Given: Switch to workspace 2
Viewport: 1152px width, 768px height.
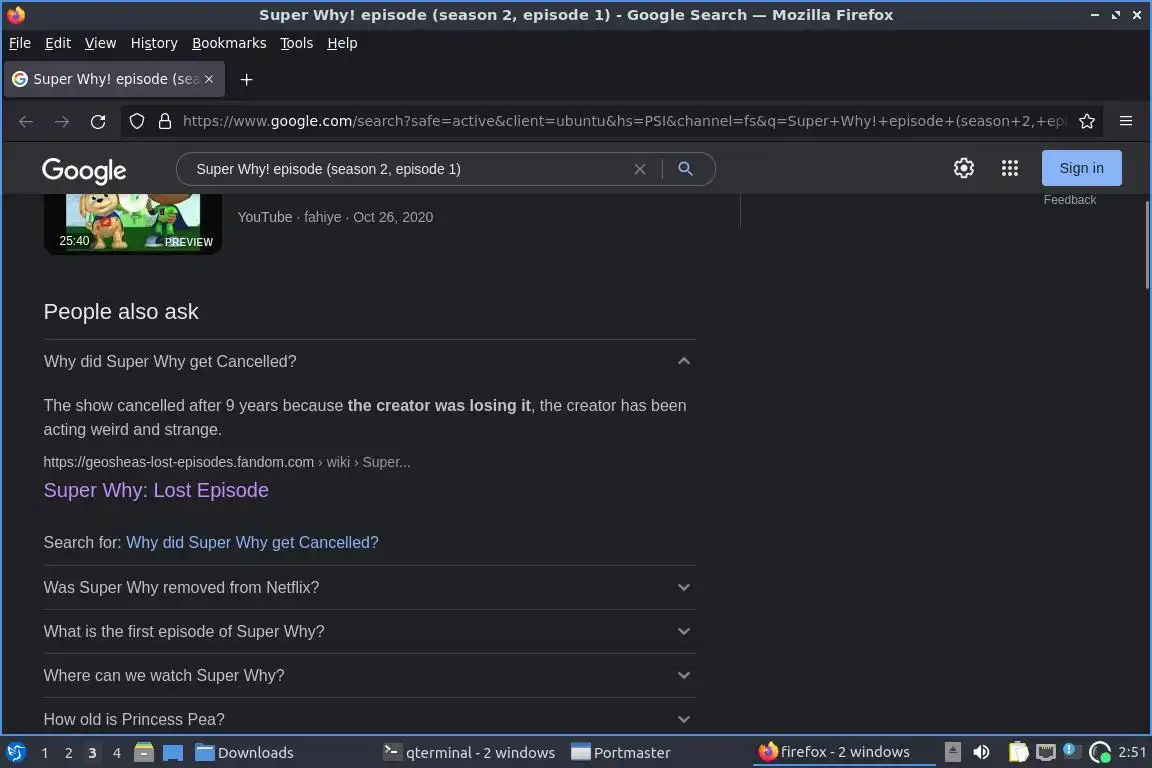Looking at the screenshot, I should point(68,753).
